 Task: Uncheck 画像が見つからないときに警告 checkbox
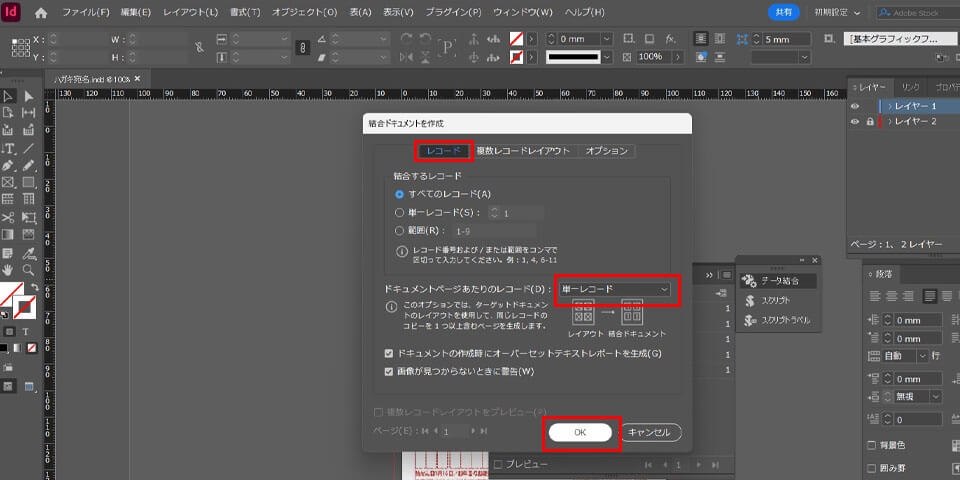point(390,371)
